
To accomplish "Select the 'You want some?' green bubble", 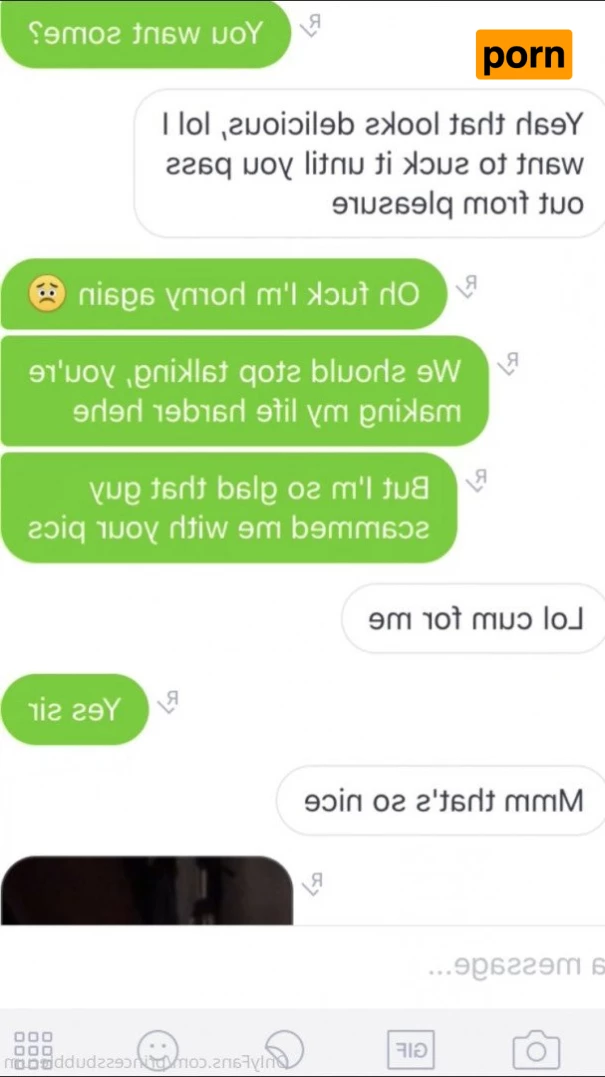I will (x=146, y=34).
